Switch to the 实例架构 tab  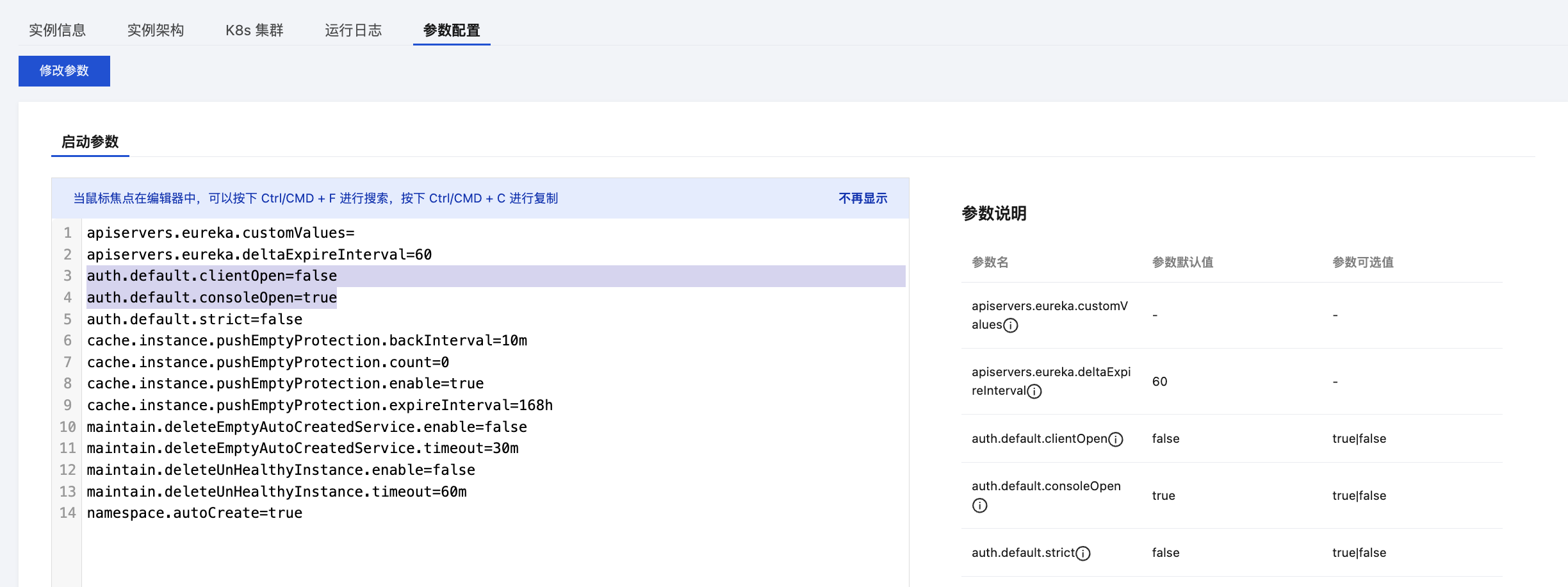156,30
